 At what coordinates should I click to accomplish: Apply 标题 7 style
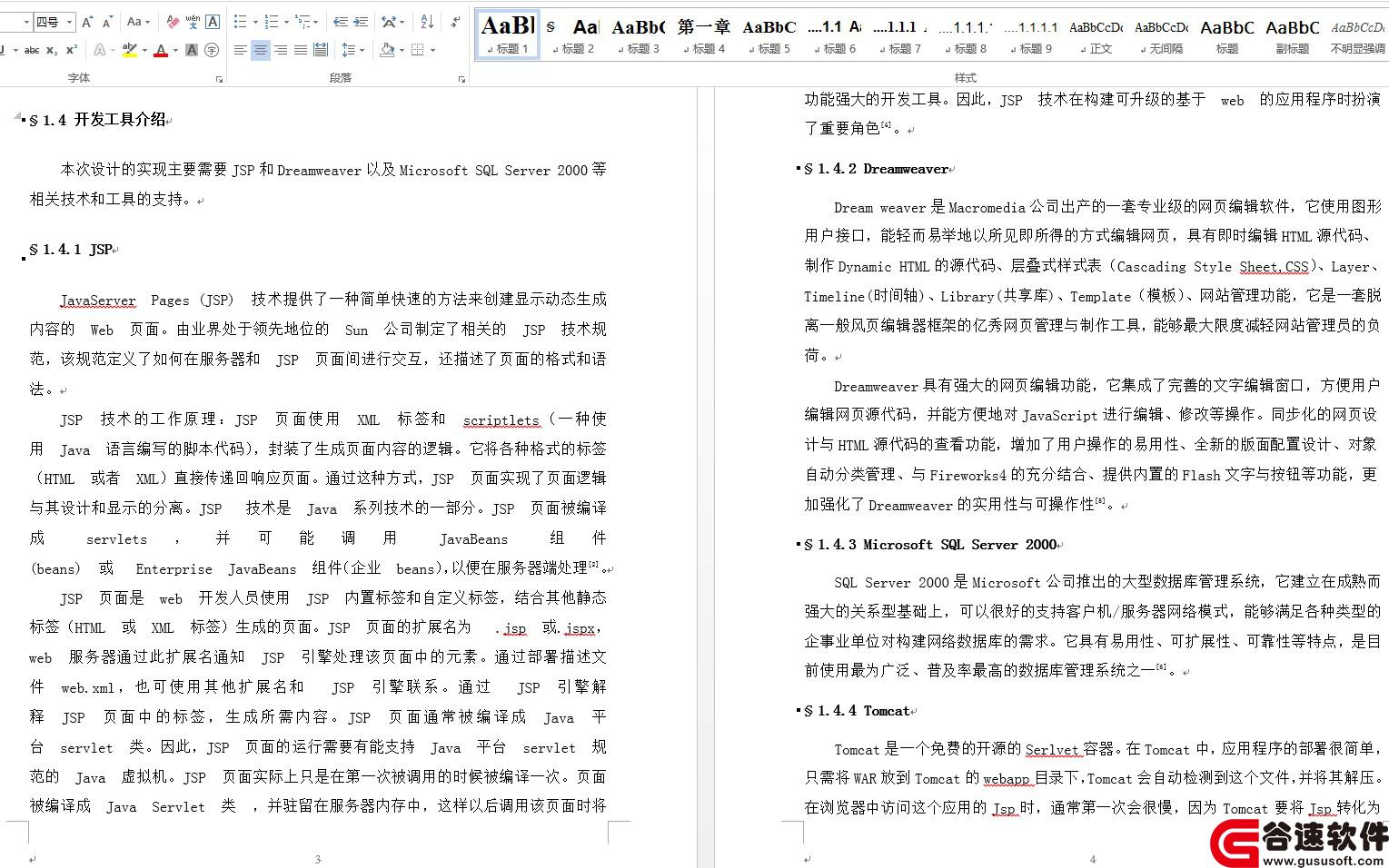[x=900, y=35]
